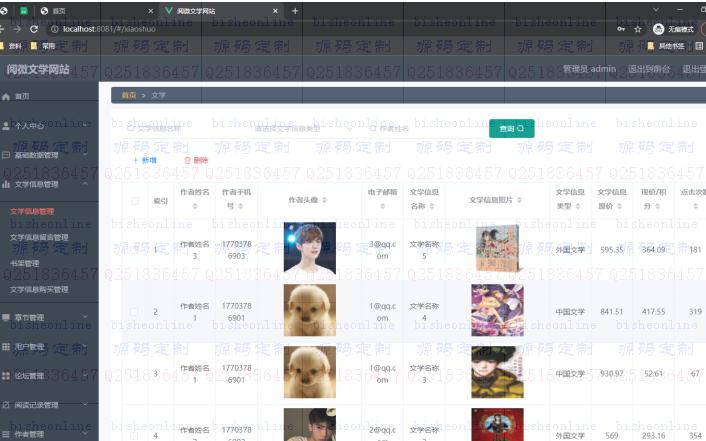This screenshot has width=706, height=441.
Task: Click the password key icon in address bar
Action: 621,29
